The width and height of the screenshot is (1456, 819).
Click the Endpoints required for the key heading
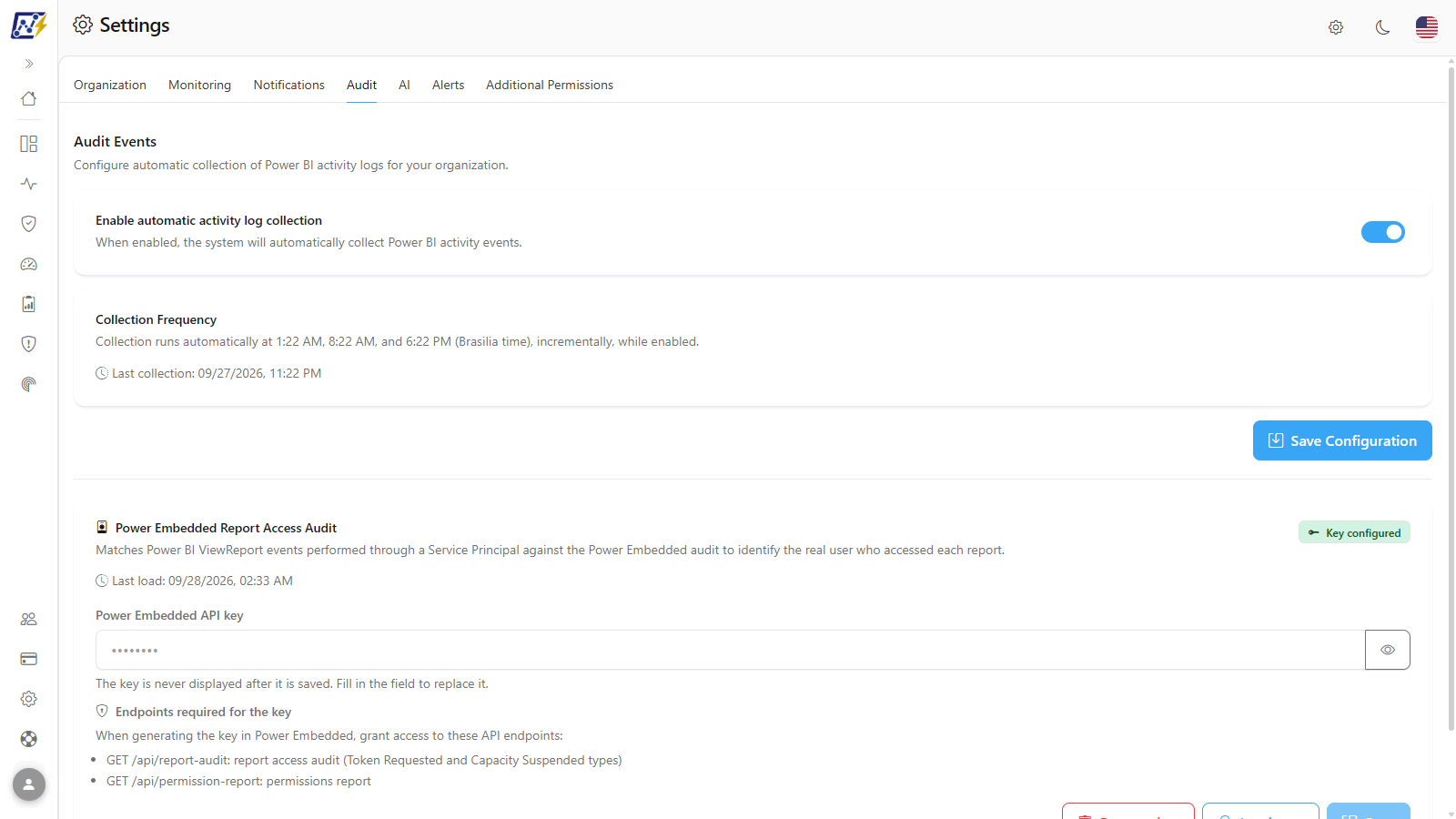click(203, 712)
